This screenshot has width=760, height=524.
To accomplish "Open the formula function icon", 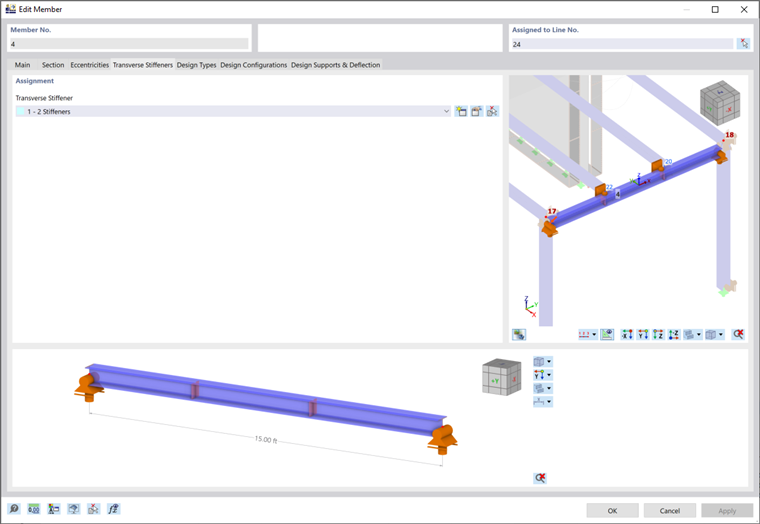I will (x=113, y=509).
